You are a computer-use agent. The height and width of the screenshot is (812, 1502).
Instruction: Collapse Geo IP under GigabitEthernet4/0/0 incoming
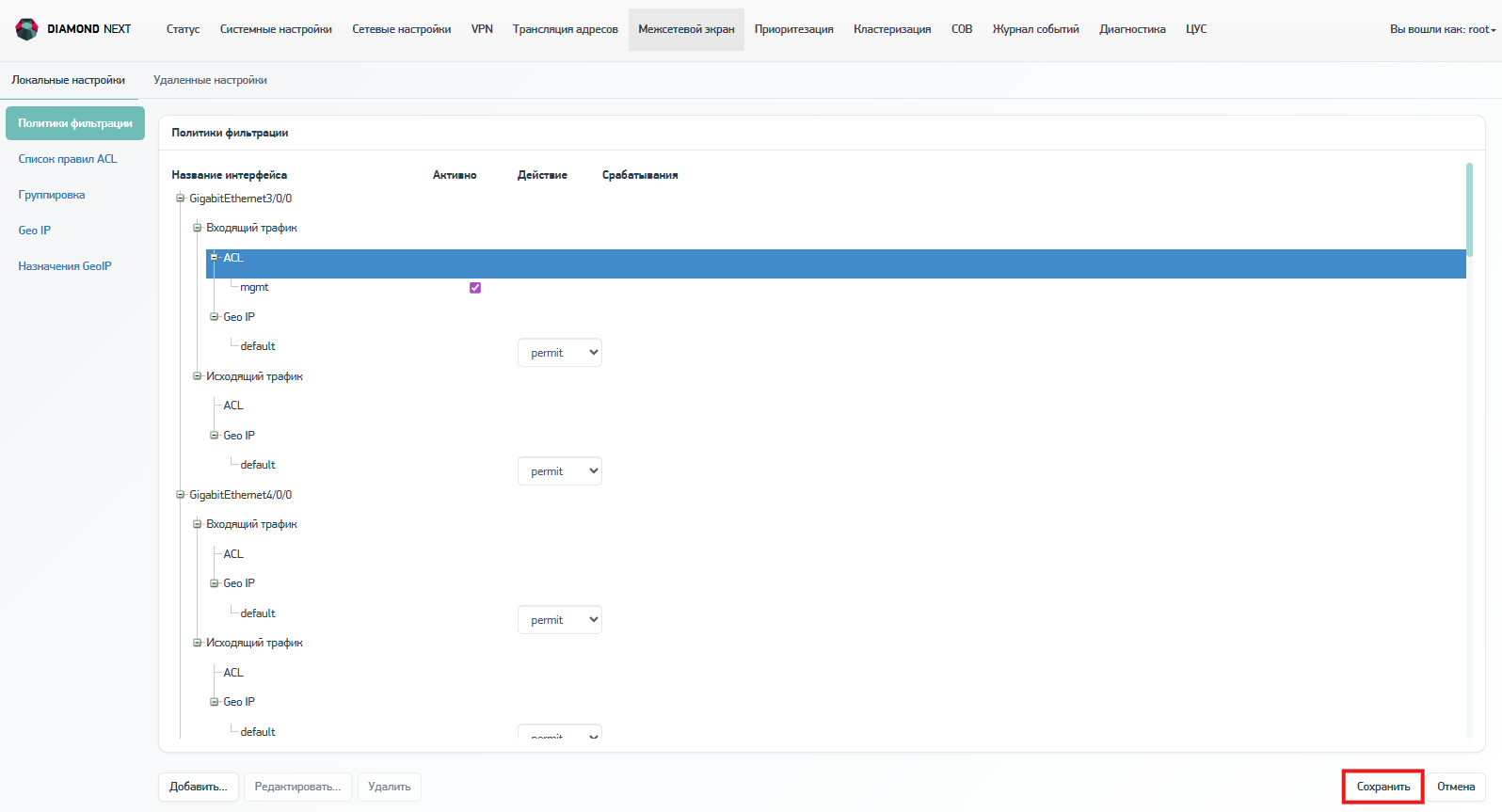pos(215,583)
